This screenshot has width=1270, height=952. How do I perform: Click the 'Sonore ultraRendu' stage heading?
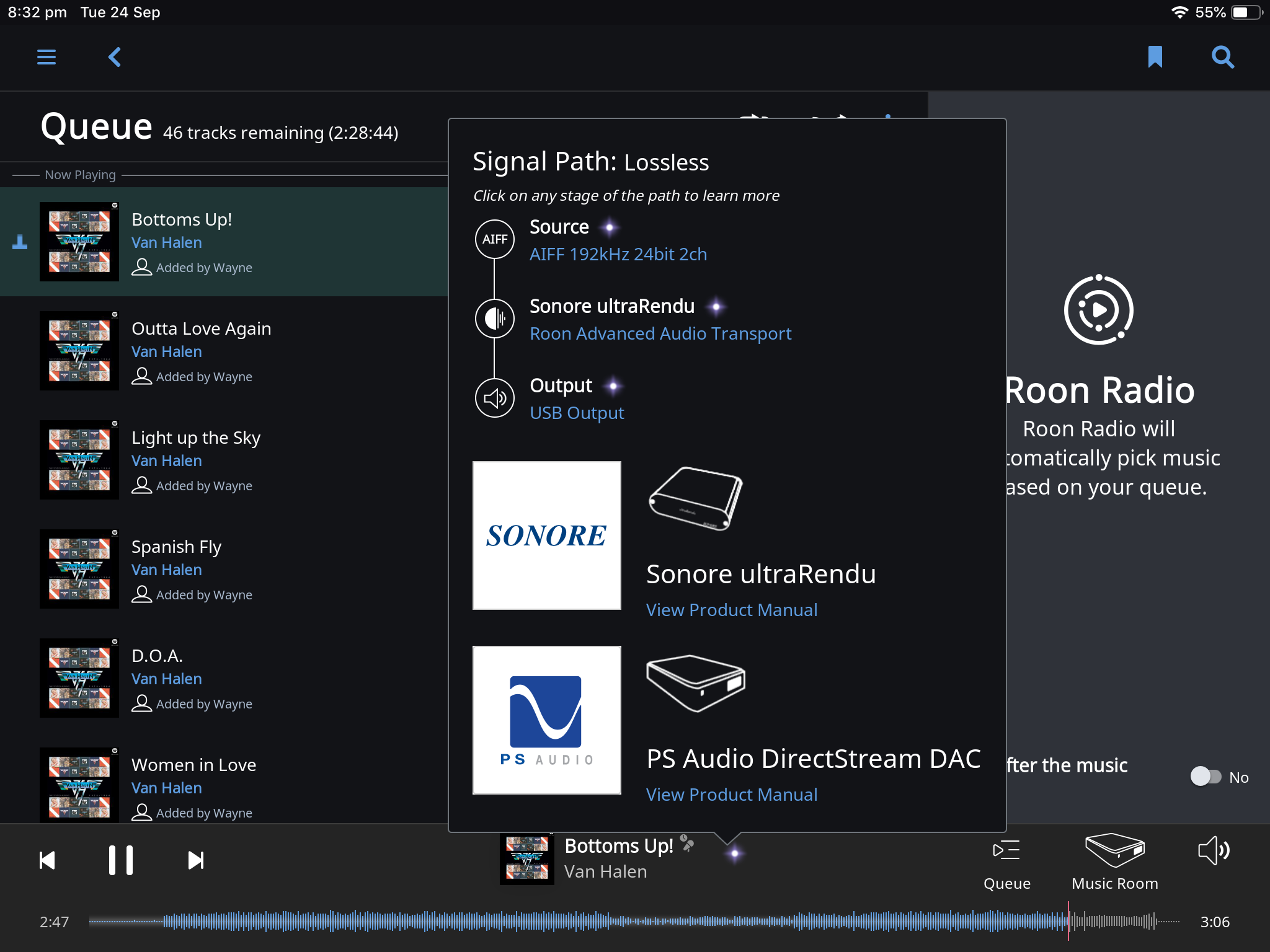612,306
